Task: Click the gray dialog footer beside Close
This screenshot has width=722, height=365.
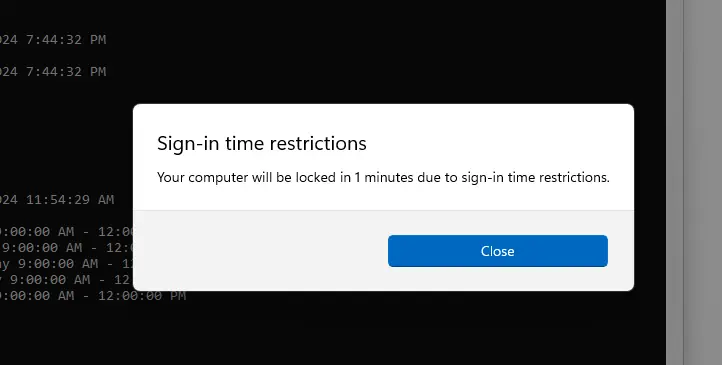Action: click(260, 251)
